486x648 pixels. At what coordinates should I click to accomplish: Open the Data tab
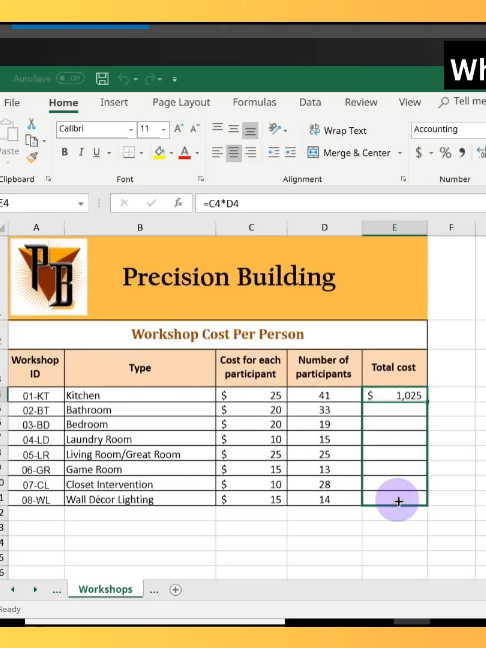(x=310, y=102)
